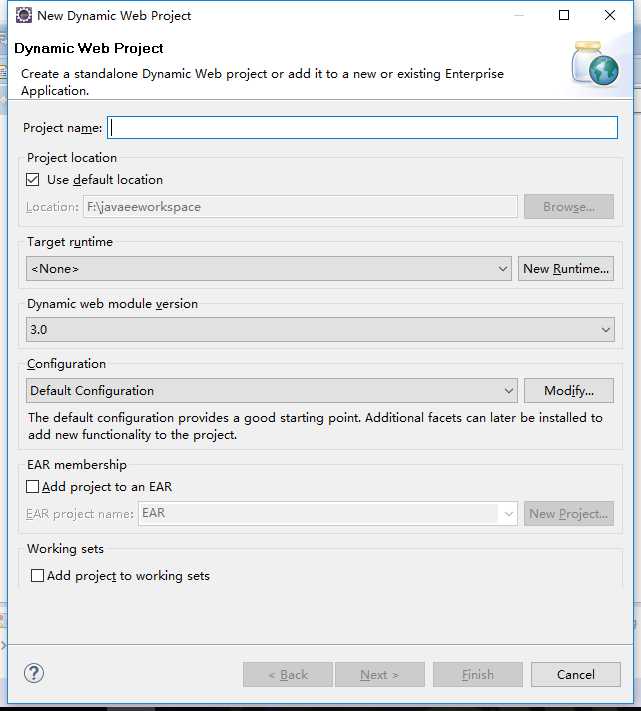Click the New Runtime button
The height and width of the screenshot is (711, 641).
pos(566,269)
